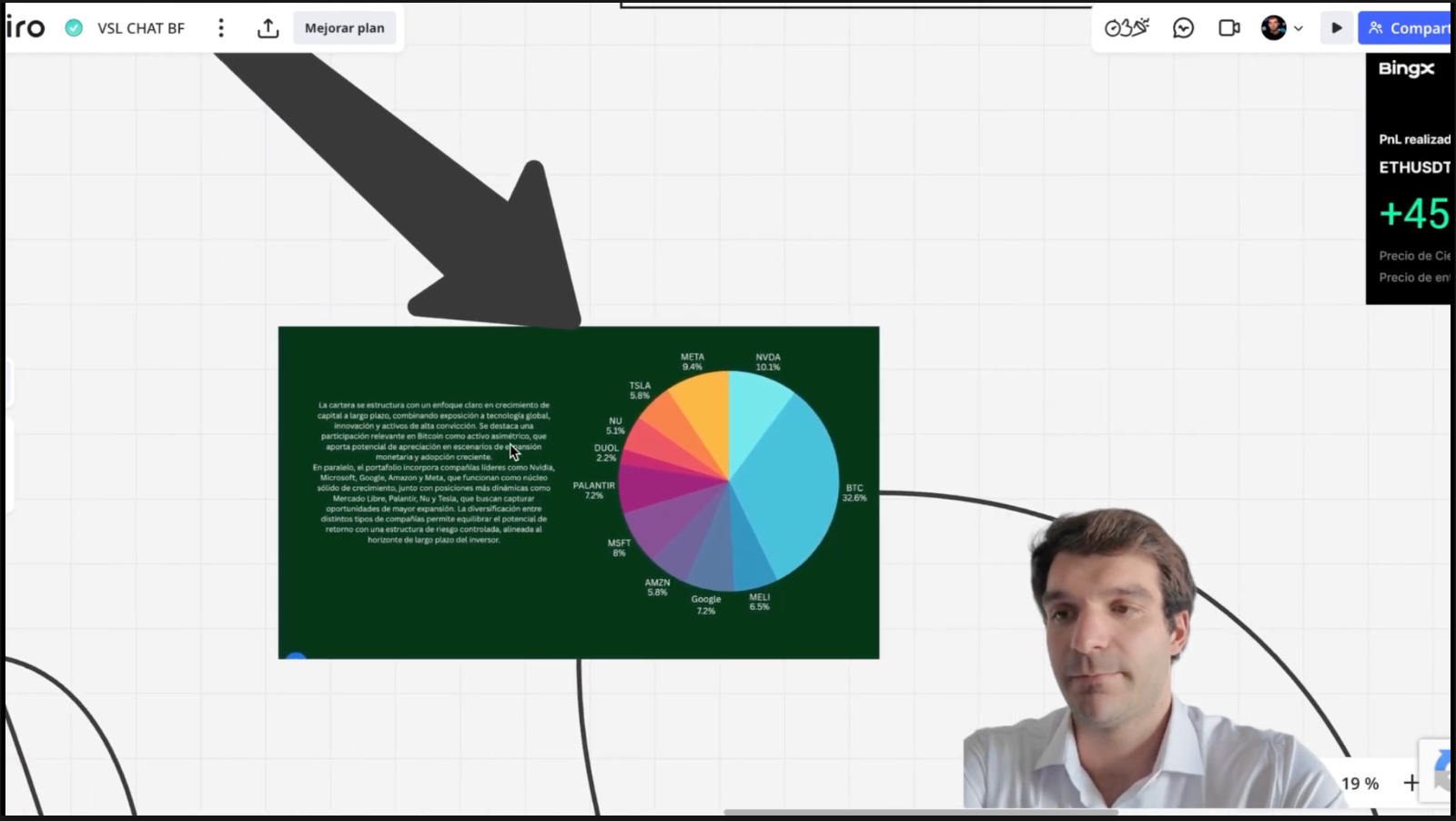The width and height of the screenshot is (1456, 821).
Task: Click the Miro logo at top left
Action: (25, 27)
